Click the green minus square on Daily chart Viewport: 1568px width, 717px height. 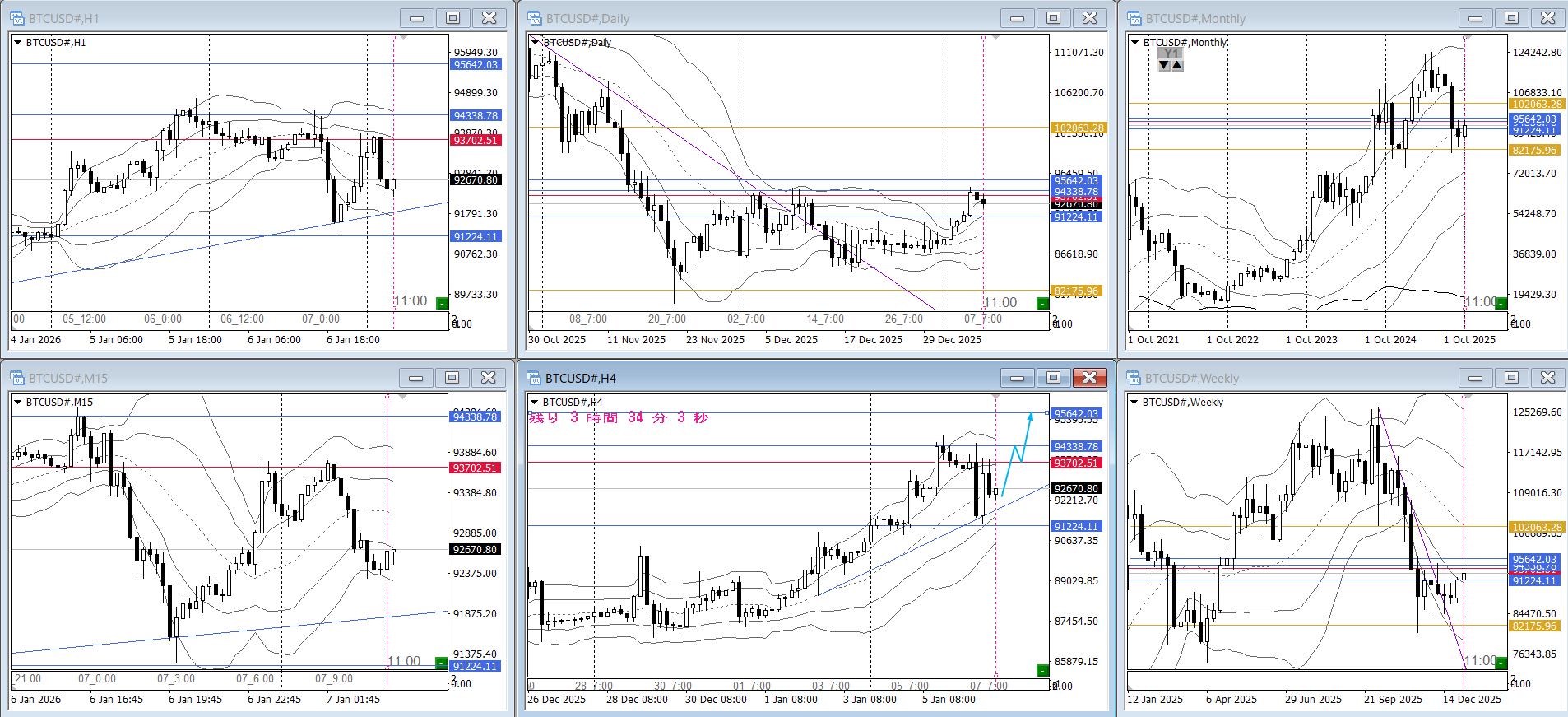(x=1043, y=304)
